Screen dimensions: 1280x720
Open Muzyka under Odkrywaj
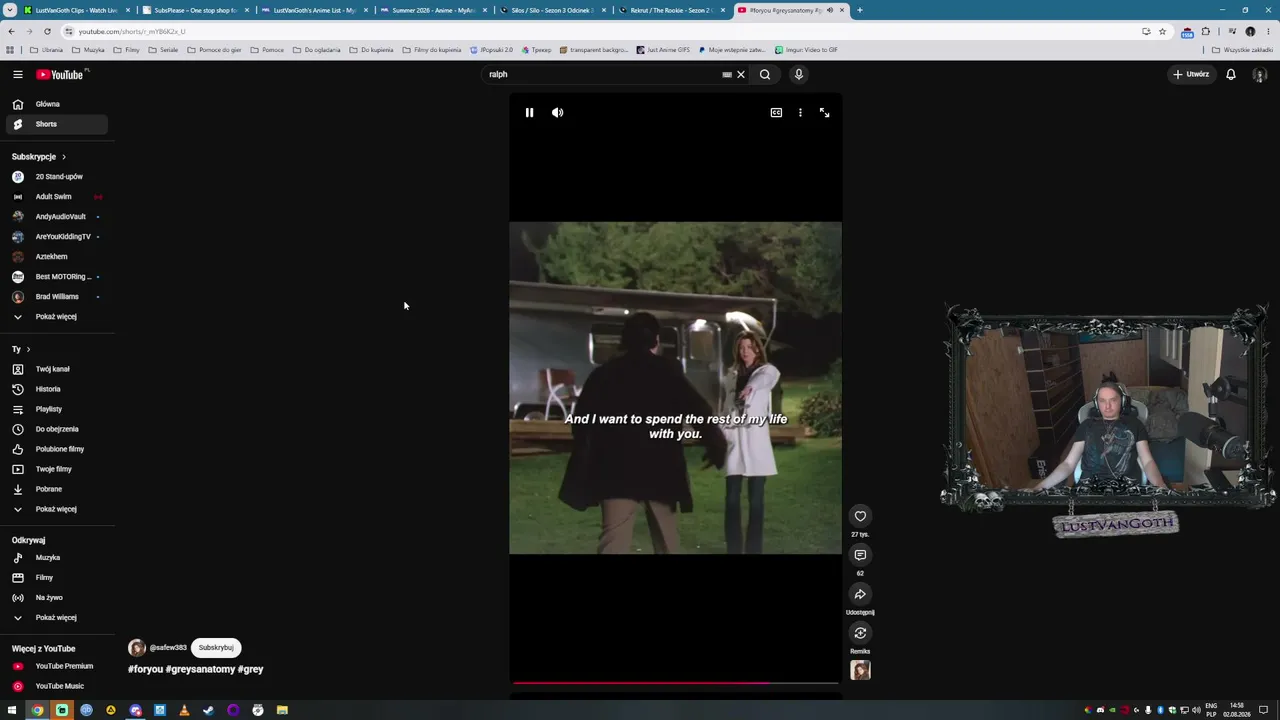point(57,558)
